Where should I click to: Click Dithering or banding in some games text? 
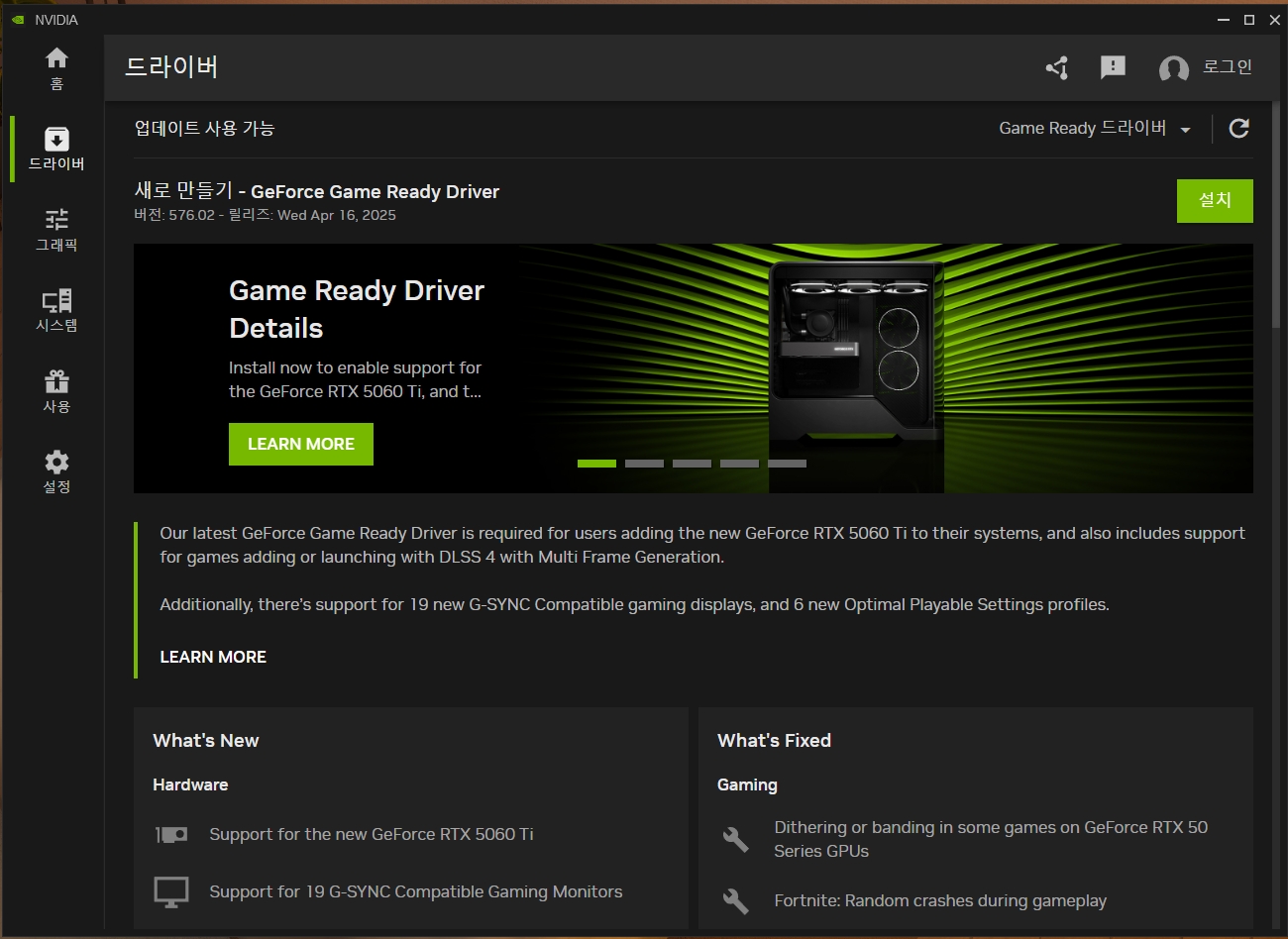(991, 839)
